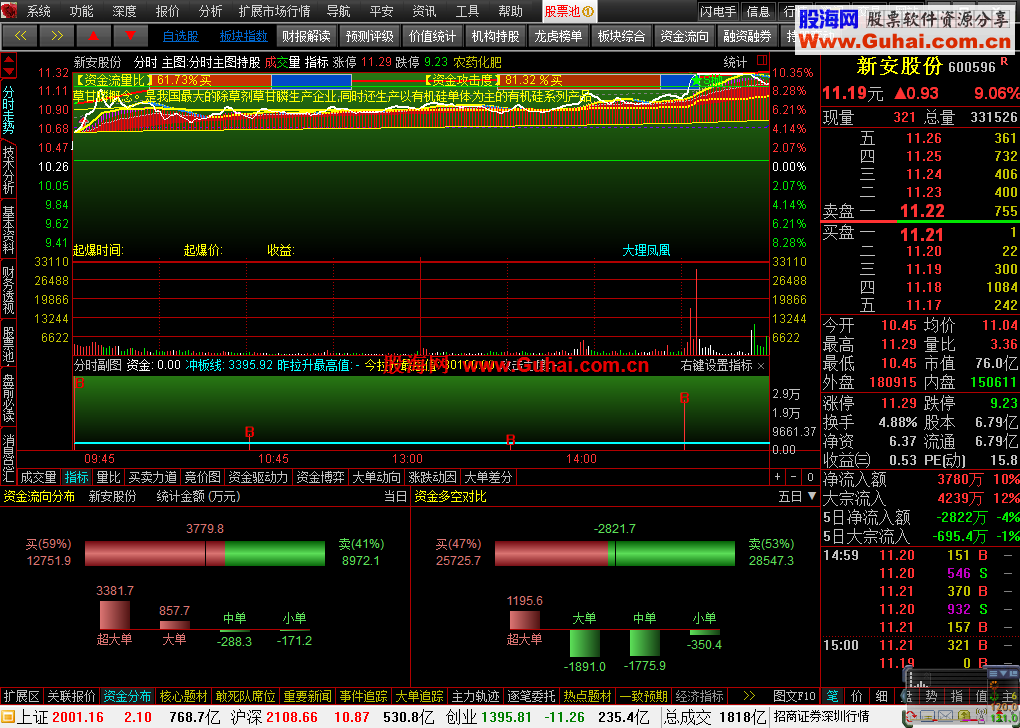This screenshot has height=728, width=1020.
Task: Click the red down arrow above the sidebar
Action: pyautogui.click(x=8, y=72)
